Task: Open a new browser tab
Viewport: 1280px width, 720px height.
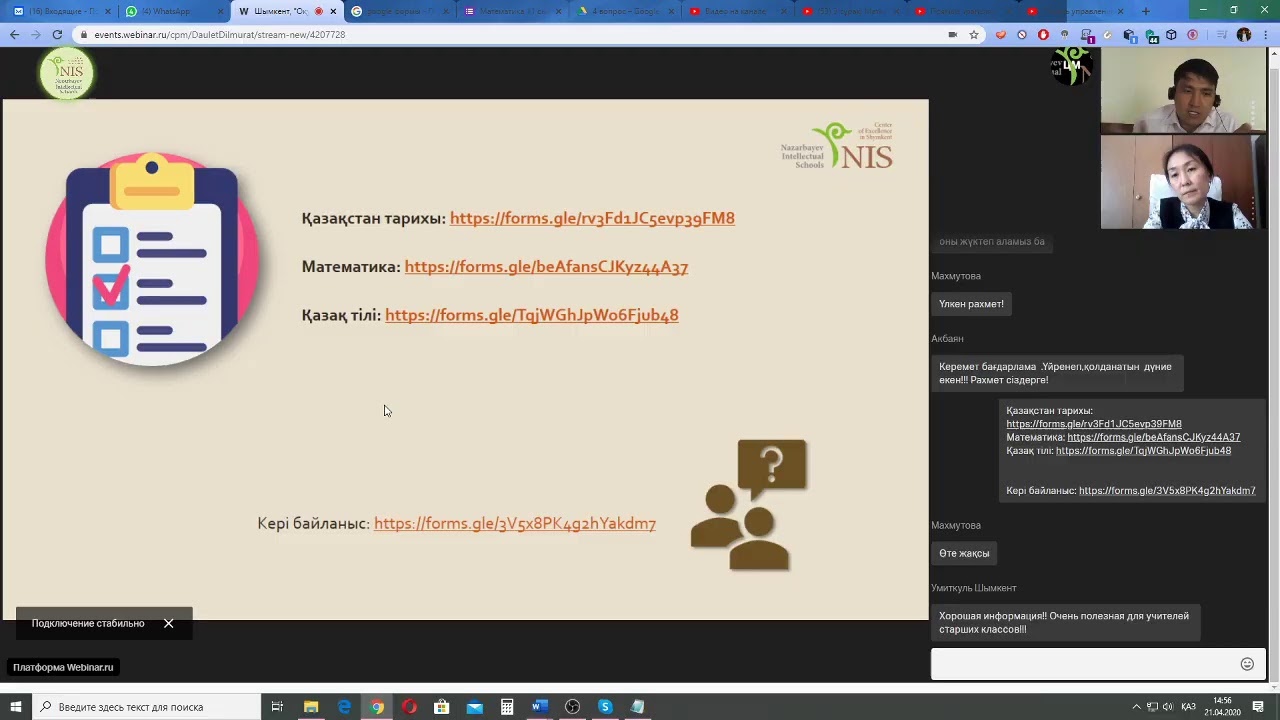Action: click(1146, 11)
